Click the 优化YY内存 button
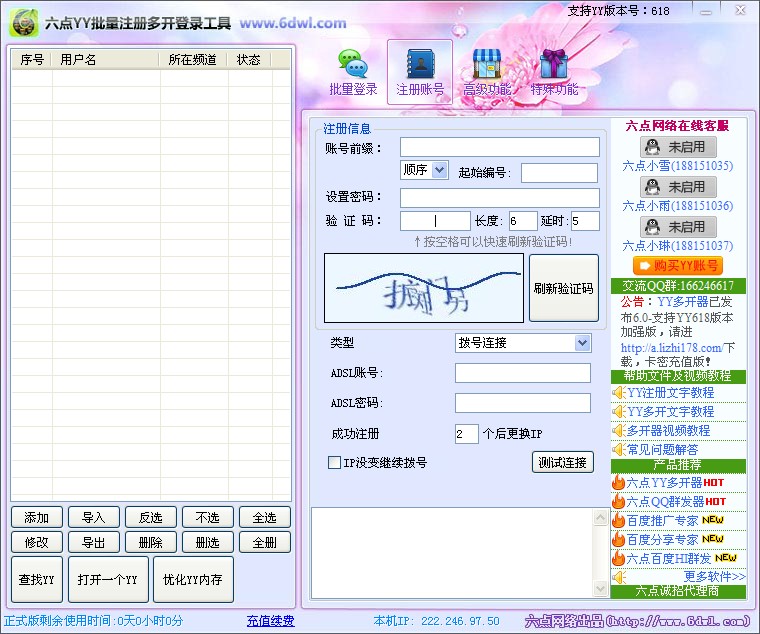The height and width of the screenshot is (634, 760). [x=193, y=579]
